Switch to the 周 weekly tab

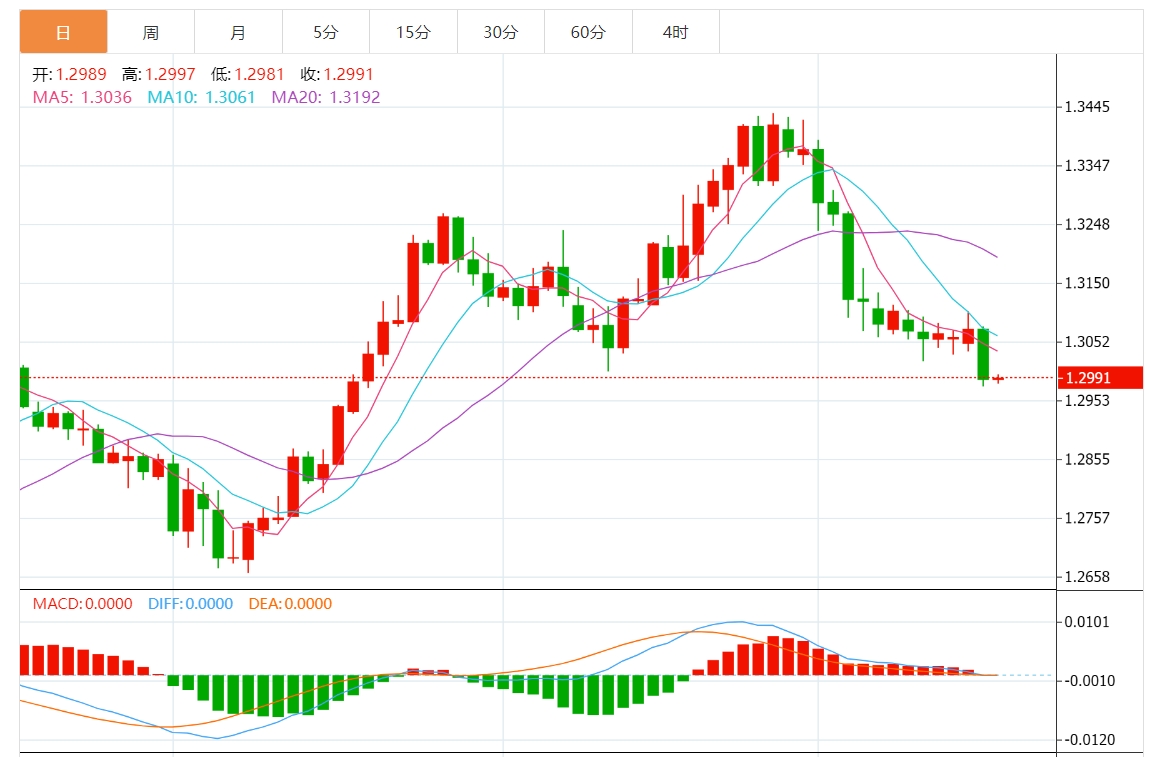(x=151, y=32)
